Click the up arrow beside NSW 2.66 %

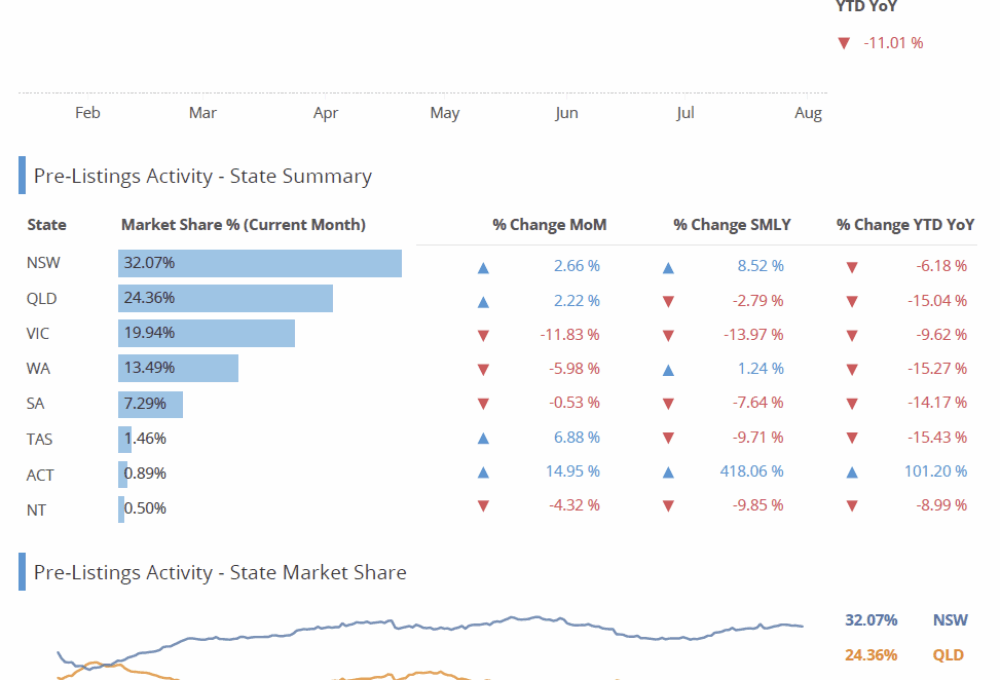click(483, 267)
